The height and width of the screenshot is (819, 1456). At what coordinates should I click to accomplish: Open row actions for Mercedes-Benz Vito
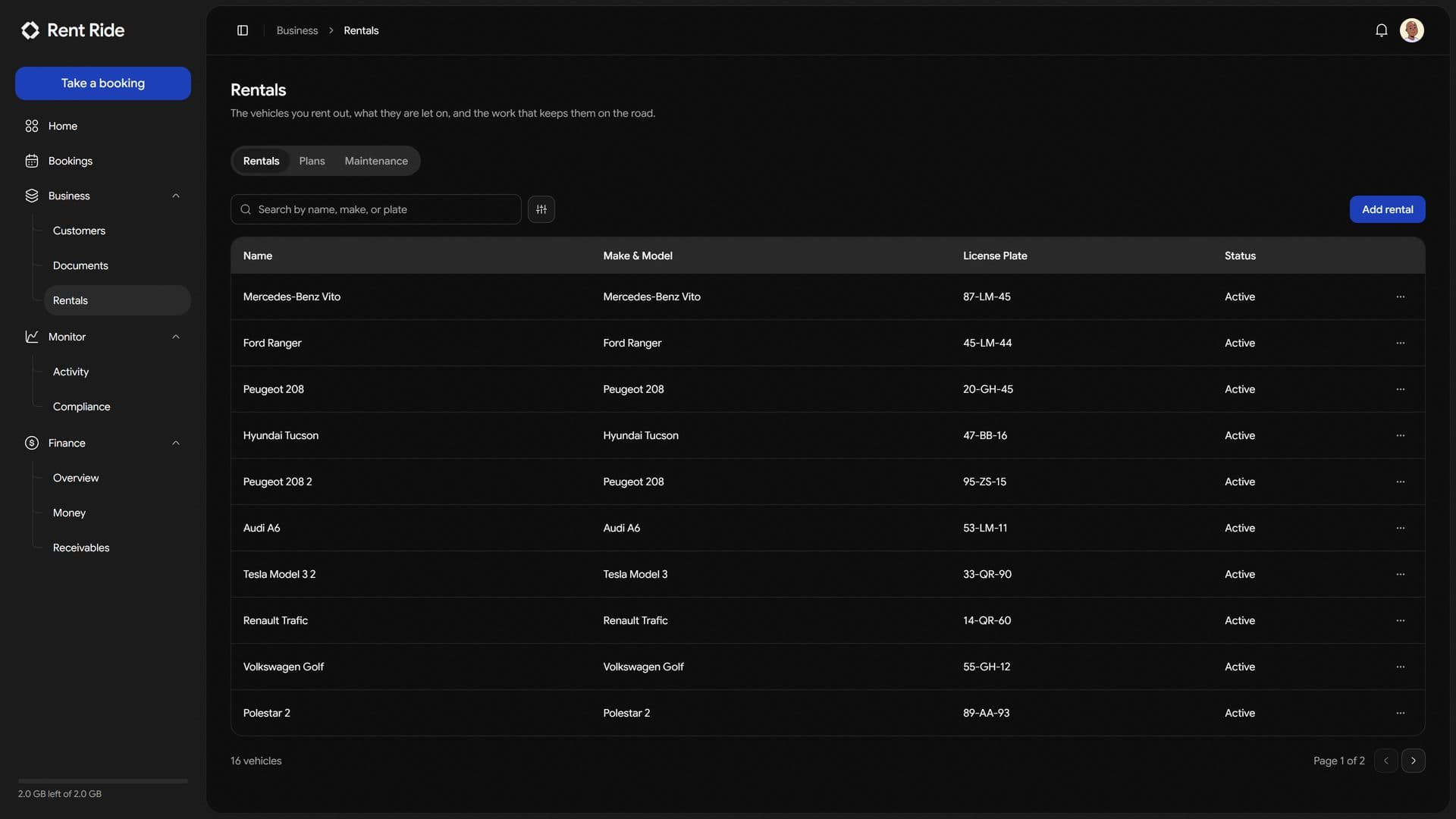[x=1401, y=297]
